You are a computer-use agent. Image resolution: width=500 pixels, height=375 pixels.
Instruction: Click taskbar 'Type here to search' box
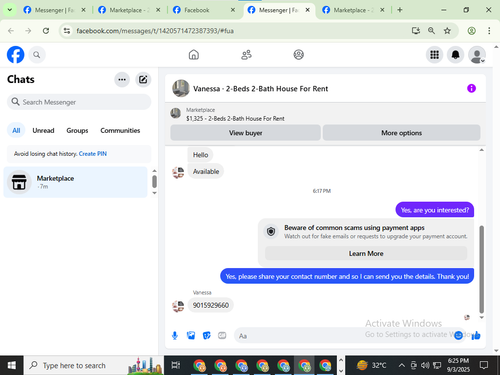[x=93, y=365]
